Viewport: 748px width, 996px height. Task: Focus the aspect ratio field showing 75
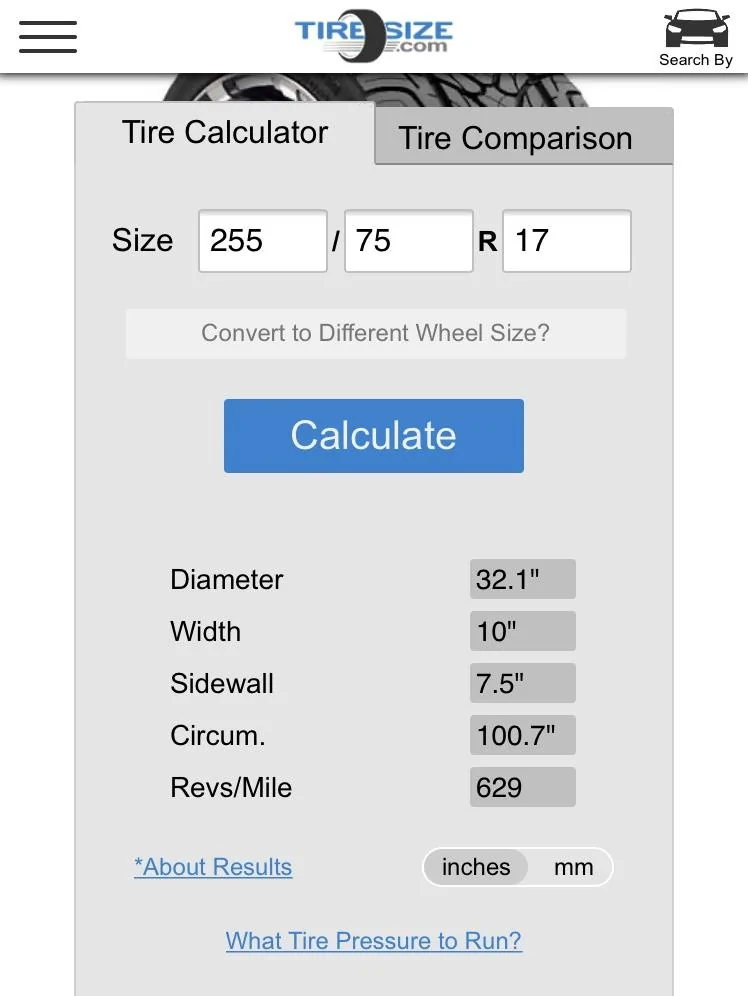coord(409,241)
